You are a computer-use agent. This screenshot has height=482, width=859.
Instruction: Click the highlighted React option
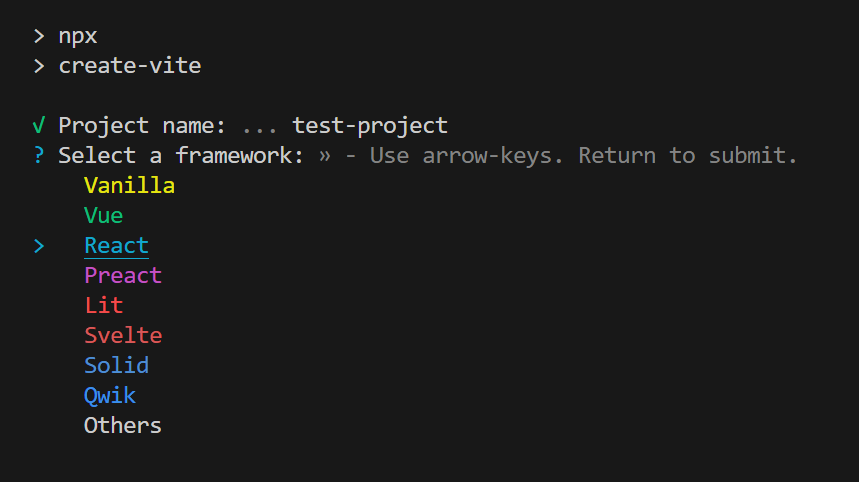click(x=116, y=246)
